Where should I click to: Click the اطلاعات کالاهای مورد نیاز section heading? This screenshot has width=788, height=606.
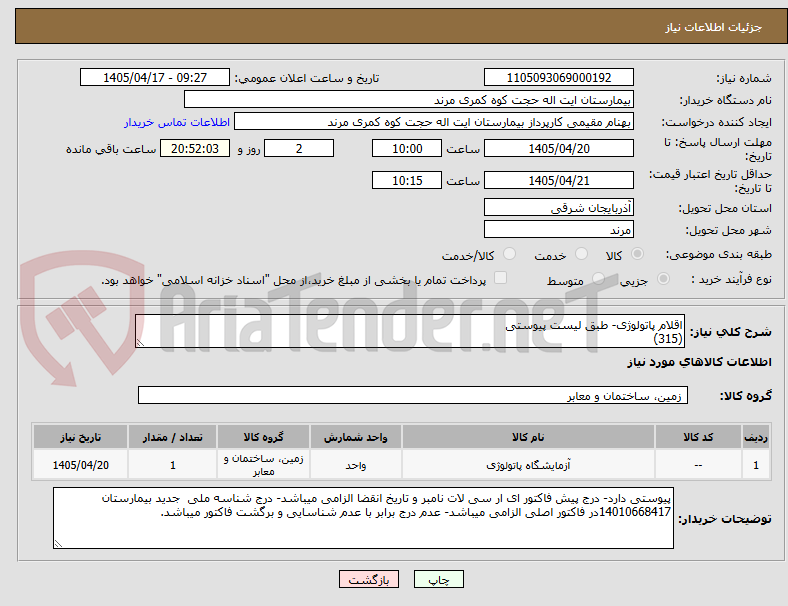click(699, 362)
